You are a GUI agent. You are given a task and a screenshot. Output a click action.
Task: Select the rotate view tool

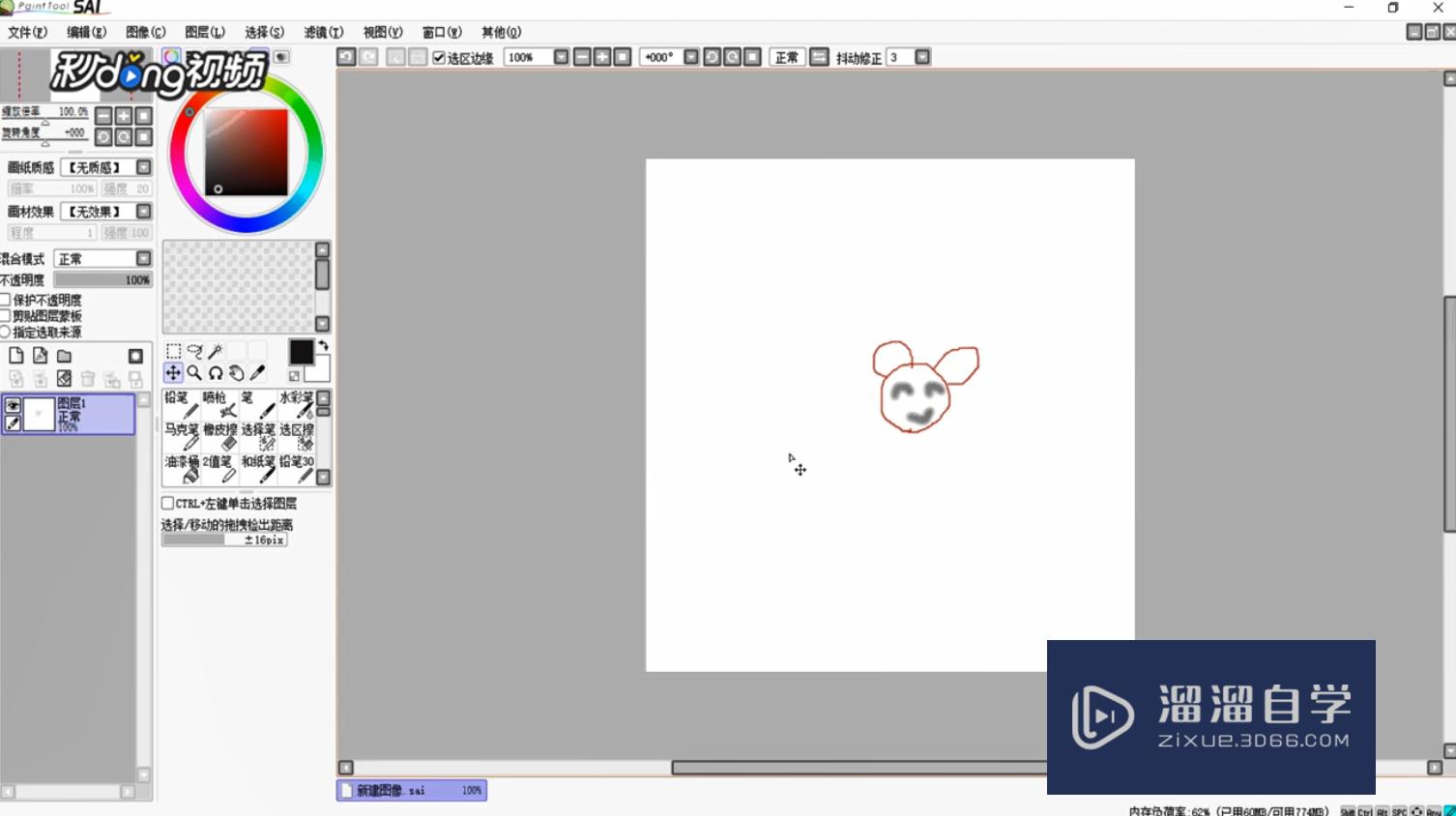point(216,372)
